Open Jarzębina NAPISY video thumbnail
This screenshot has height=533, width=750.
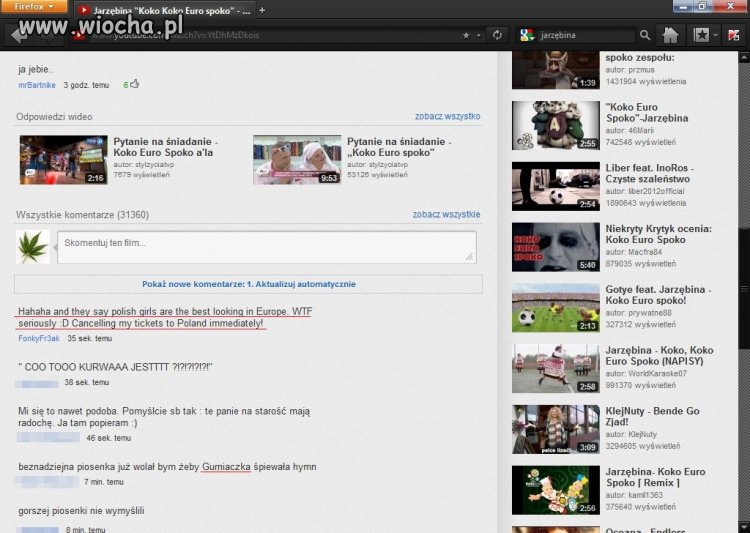coord(555,368)
